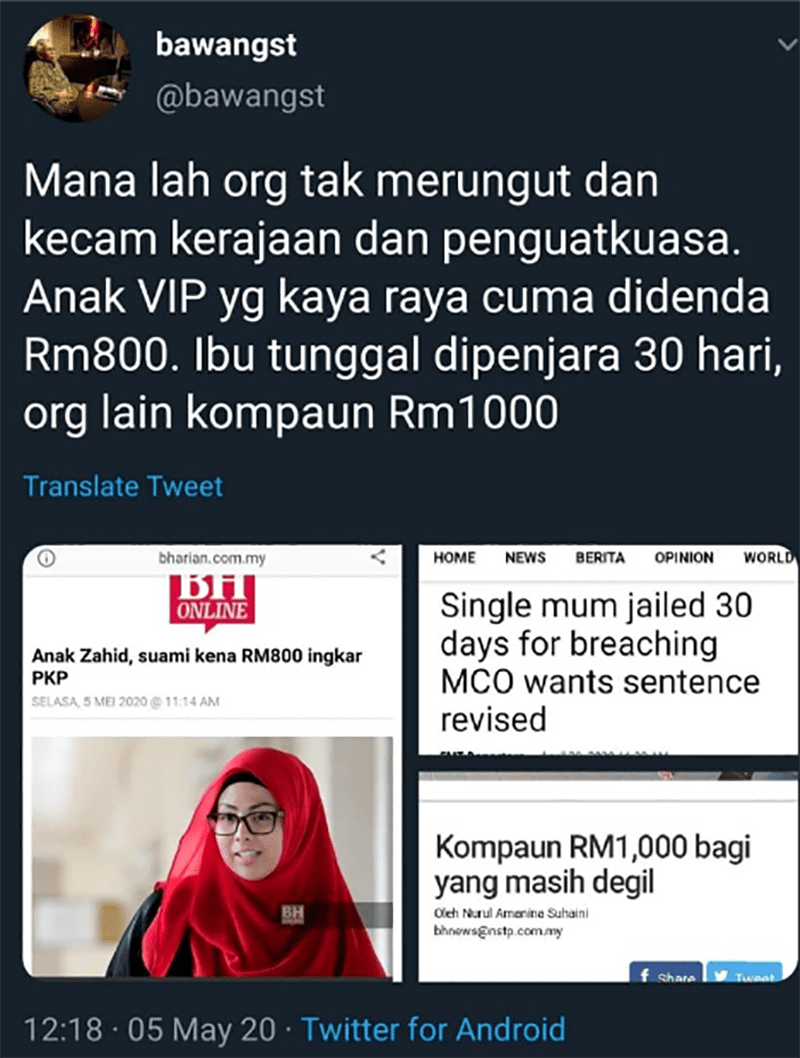Open the Anak Zahid RM800 article headline
The image size is (800, 1058).
[x=197, y=665]
